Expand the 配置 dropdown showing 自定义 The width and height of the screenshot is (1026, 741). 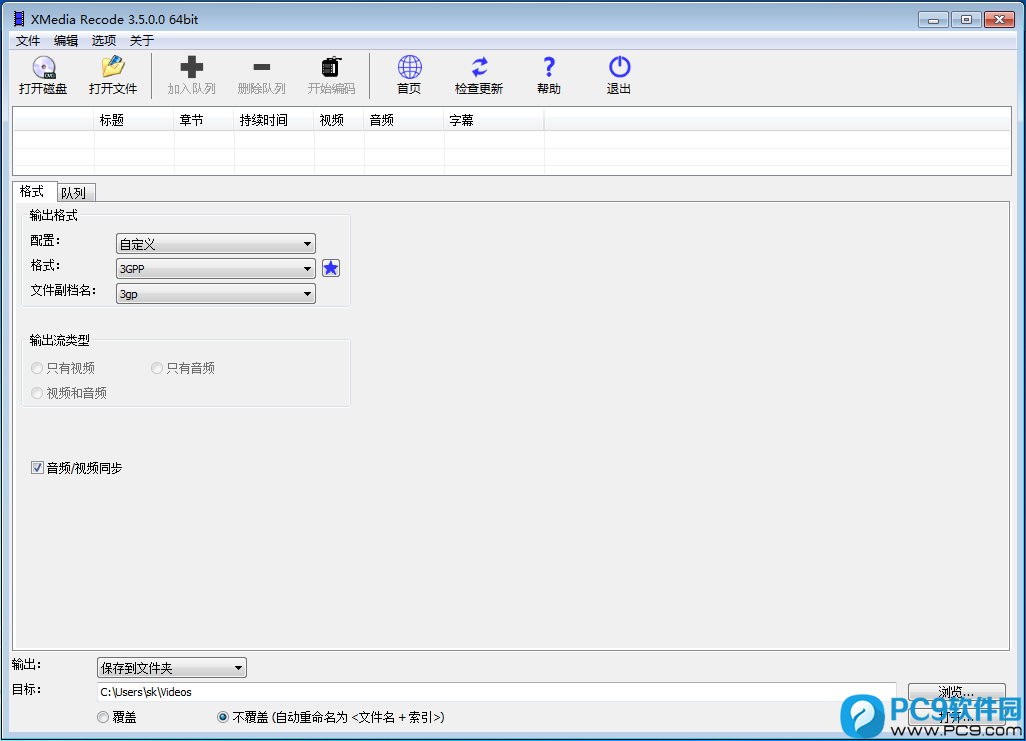pos(216,244)
